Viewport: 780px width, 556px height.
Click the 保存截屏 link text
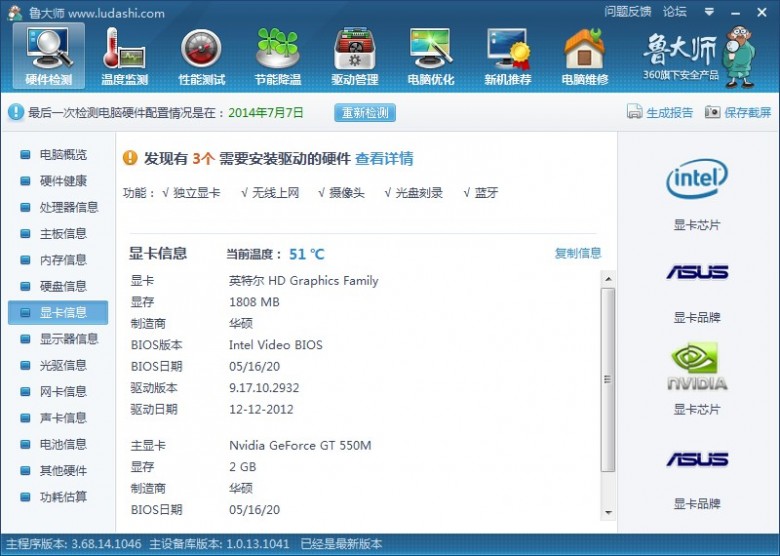tap(747, 112)
